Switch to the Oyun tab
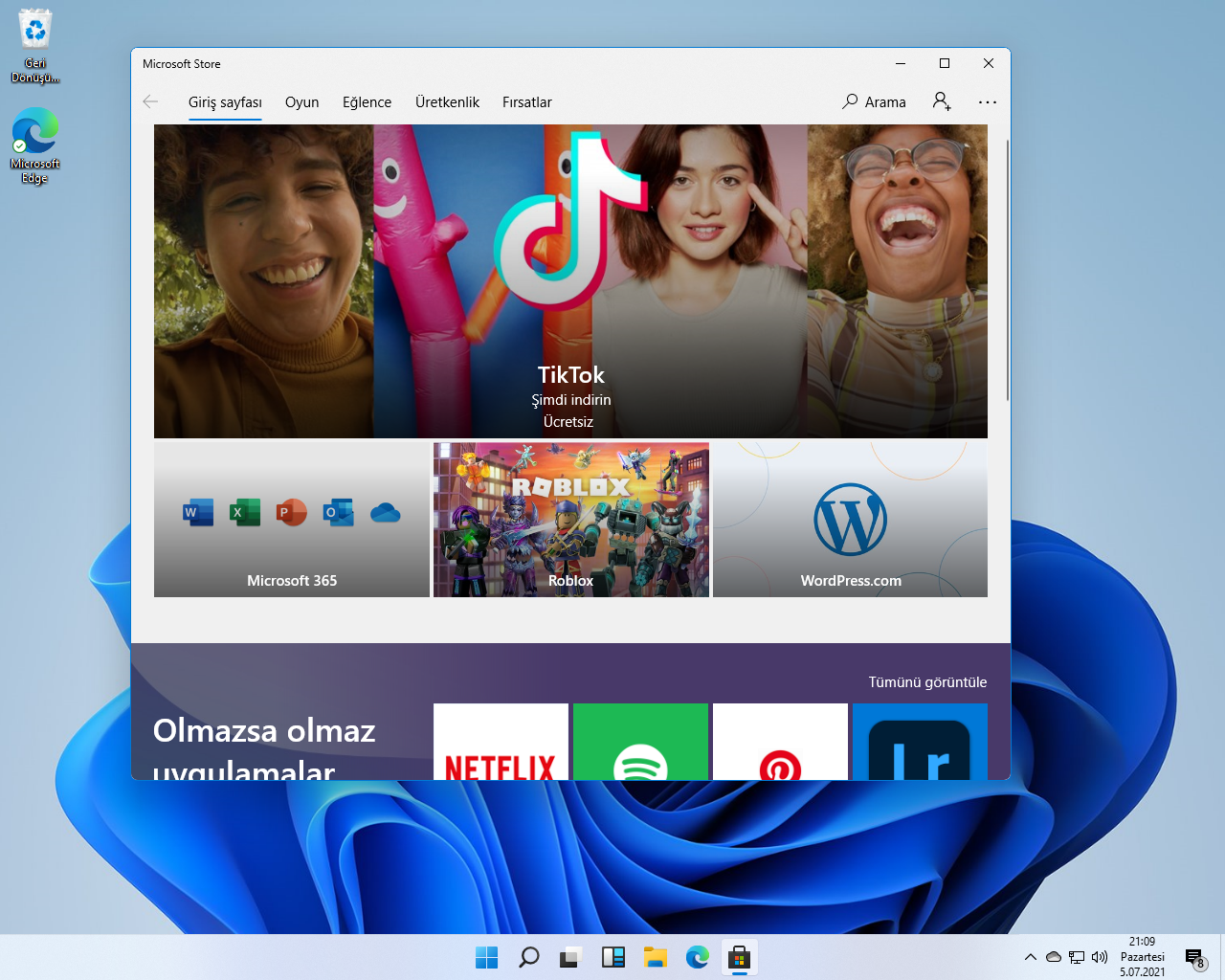 click(x=302, y=102)
